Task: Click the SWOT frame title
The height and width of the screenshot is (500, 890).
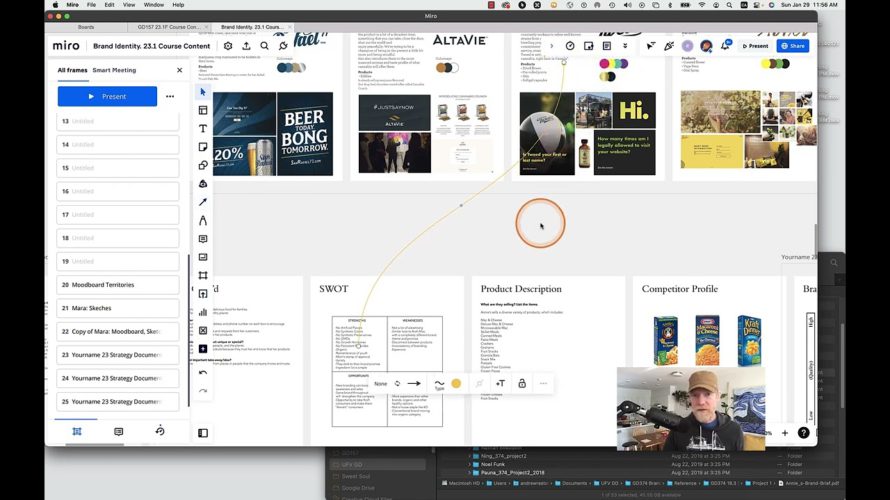Action: [x=334, y=289]
